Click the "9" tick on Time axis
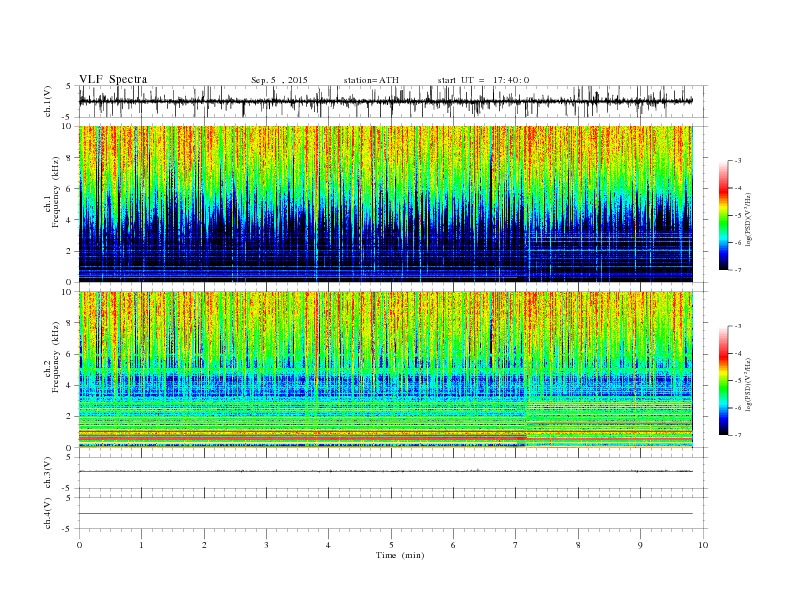 [x=640, y=545]
